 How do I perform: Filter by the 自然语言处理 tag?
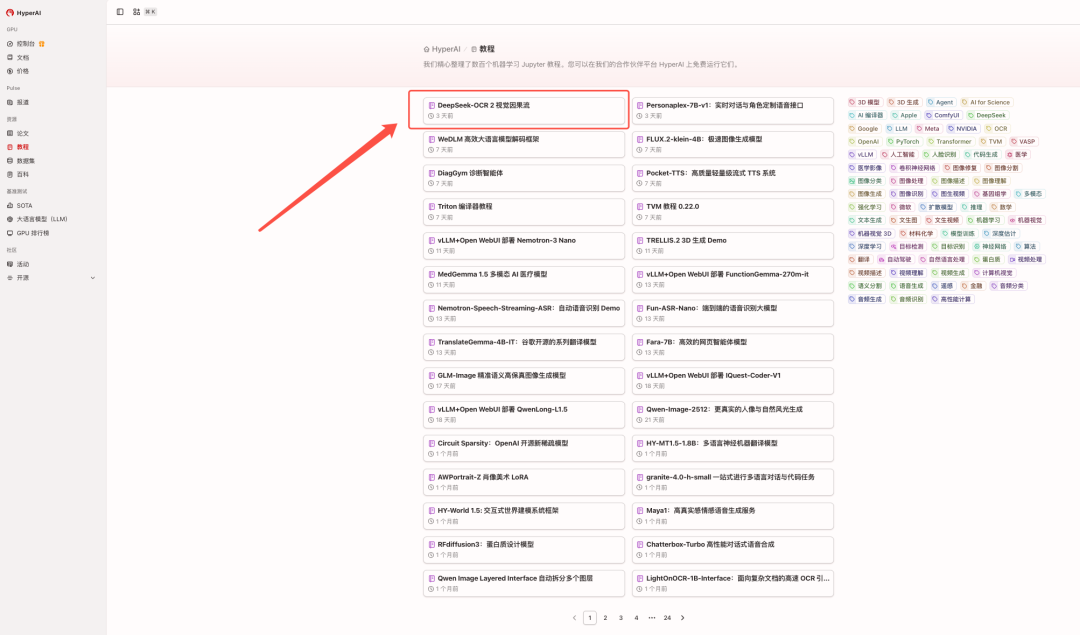pos(942,260)
